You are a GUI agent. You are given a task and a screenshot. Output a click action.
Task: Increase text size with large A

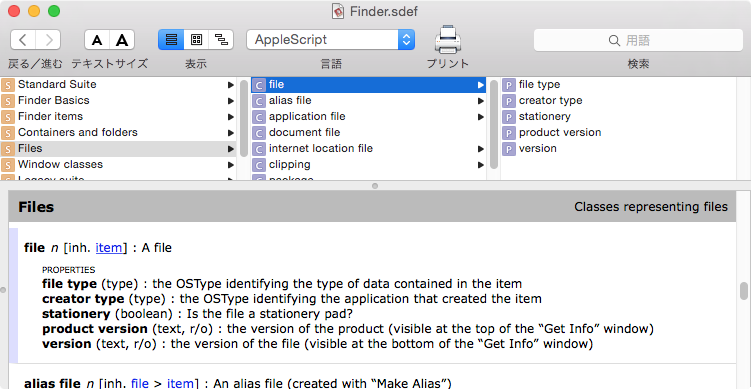click(x=122, y=40)
